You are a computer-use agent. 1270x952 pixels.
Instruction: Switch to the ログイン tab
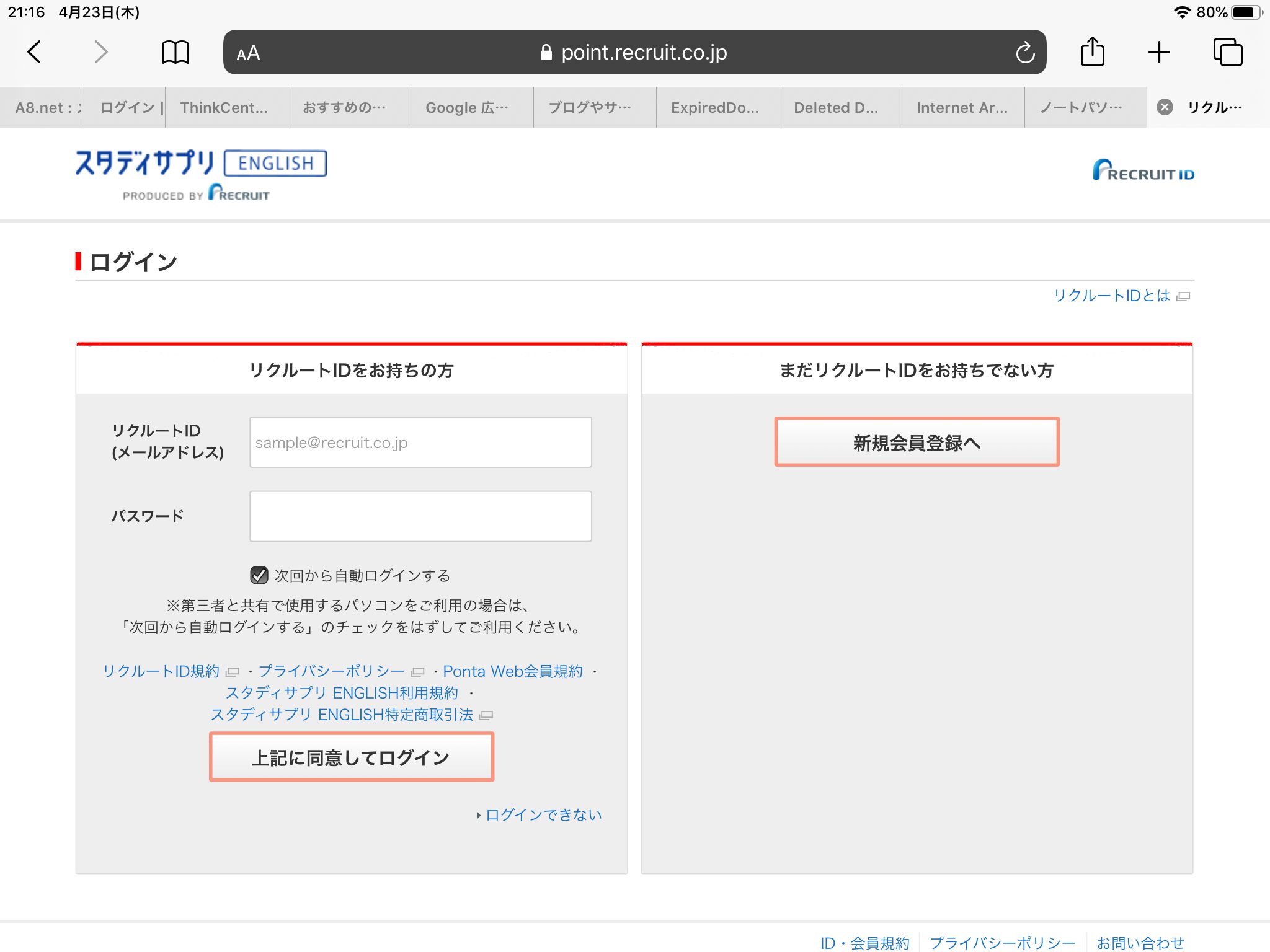tap(123, 108)
